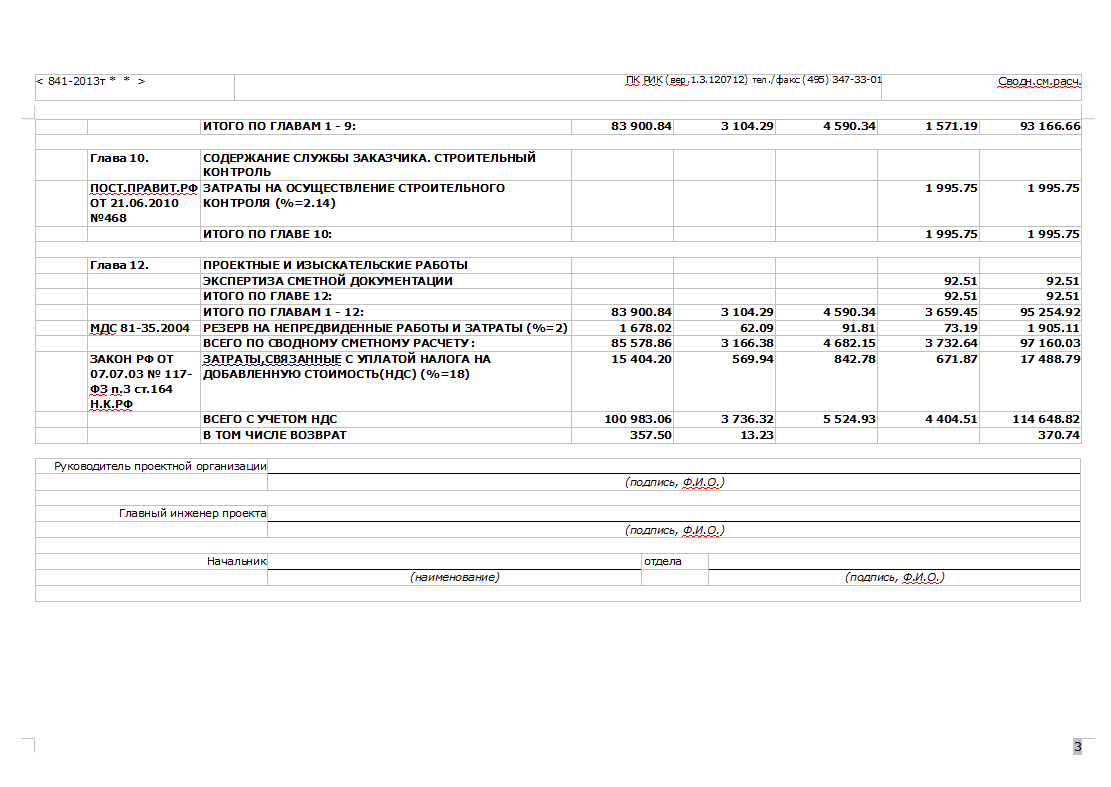The height and width of the screenshot is (787, 1111).
Task: Click the total 93 166.66
Action: click(1050, 126)
